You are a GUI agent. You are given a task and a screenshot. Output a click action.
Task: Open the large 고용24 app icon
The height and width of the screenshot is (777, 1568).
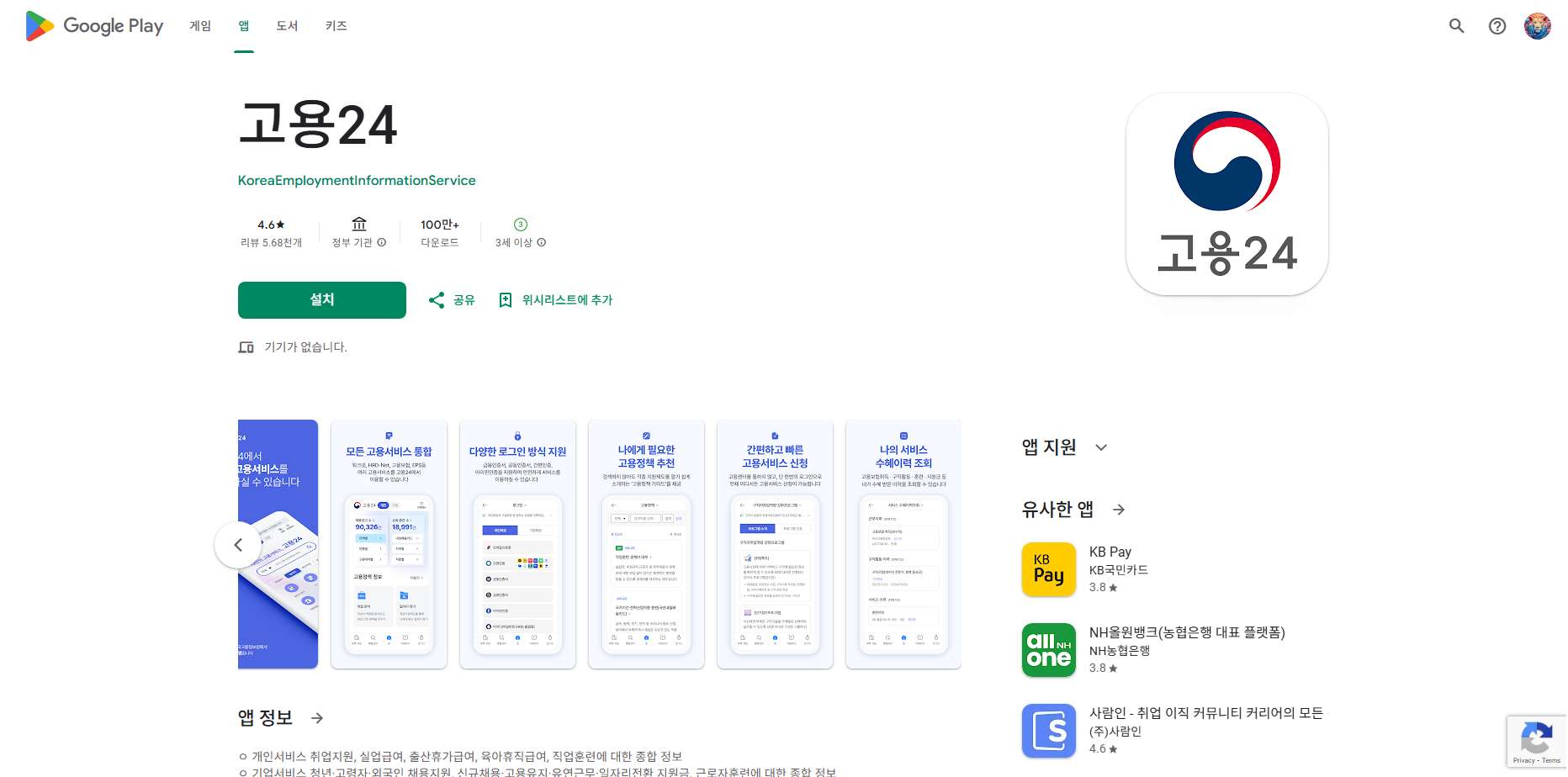[1227, 194]
